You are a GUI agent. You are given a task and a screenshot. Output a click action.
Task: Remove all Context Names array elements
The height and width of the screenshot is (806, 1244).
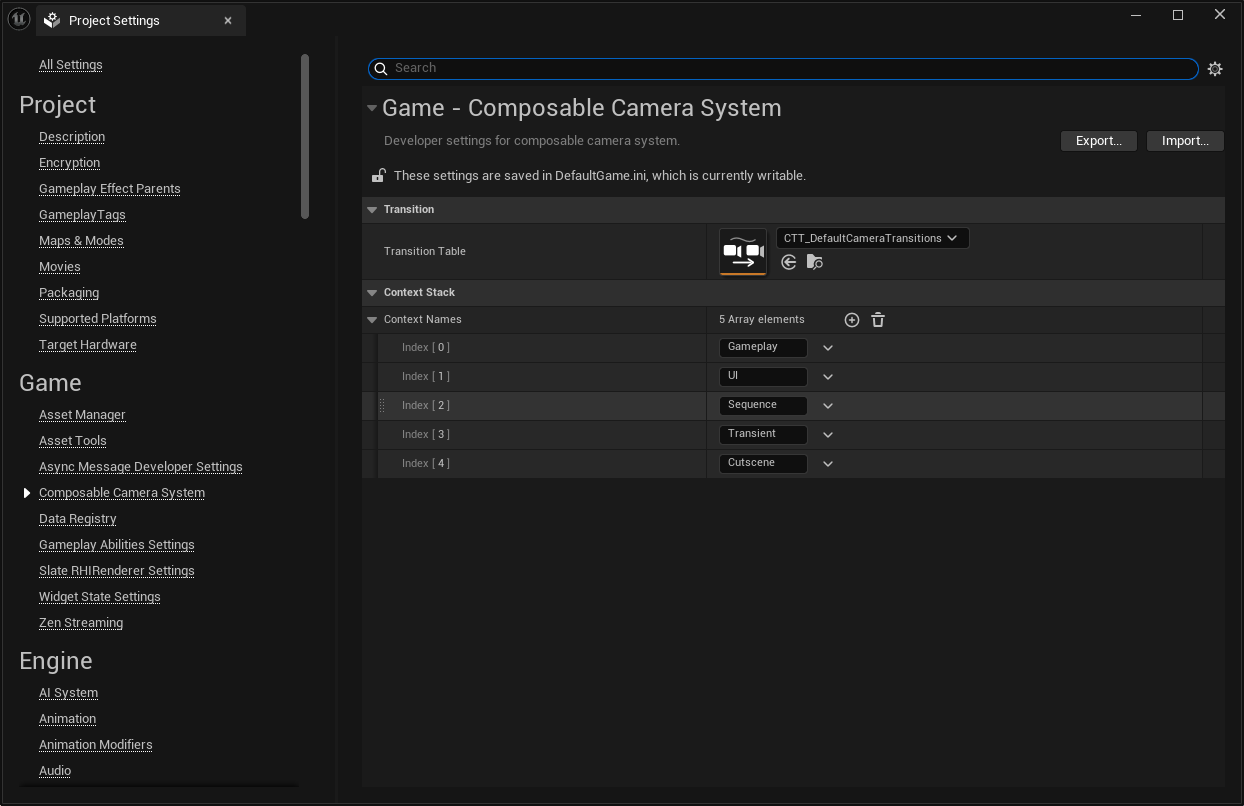click(878, 320)
